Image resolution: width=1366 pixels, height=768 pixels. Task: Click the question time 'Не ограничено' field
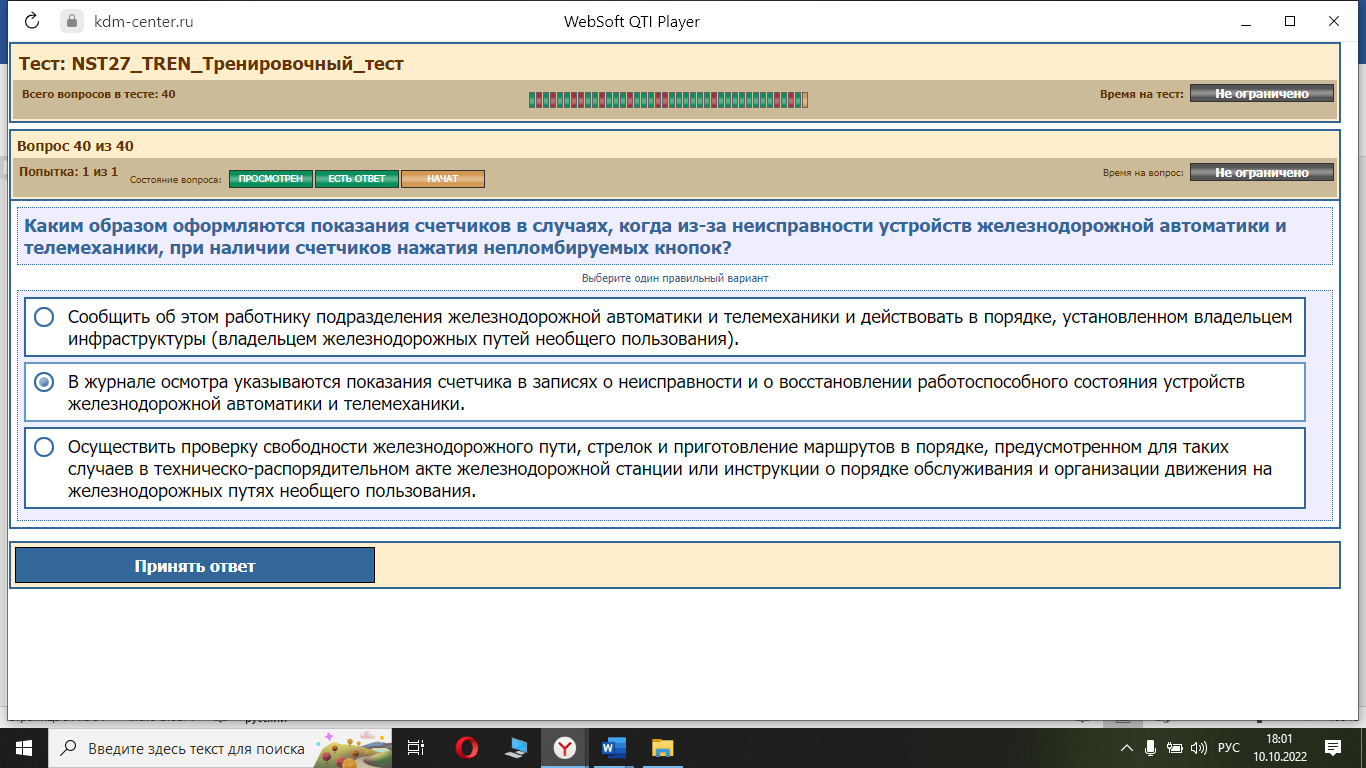tap(1262, 172)
